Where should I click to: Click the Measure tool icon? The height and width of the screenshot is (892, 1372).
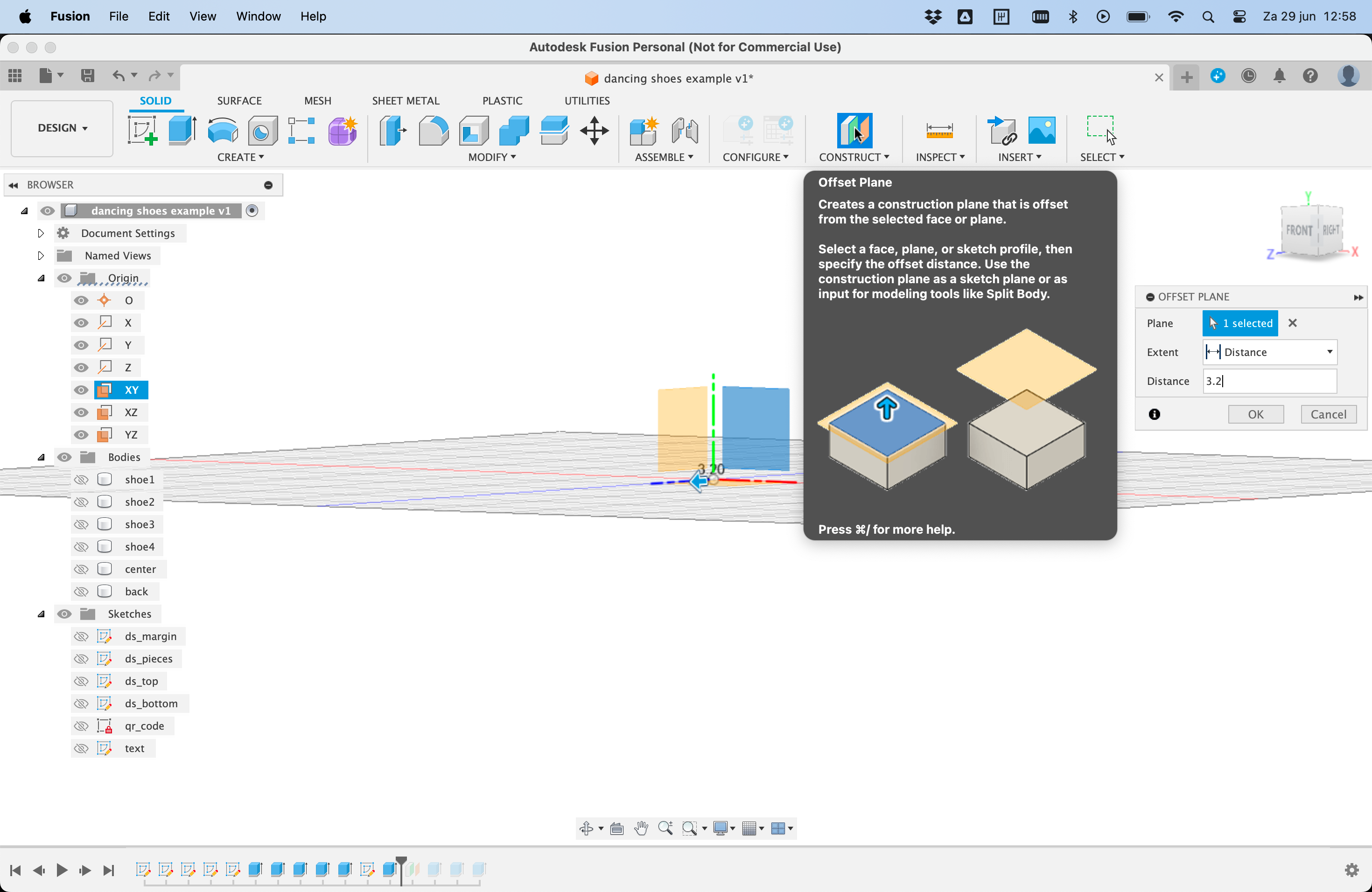pos(939,130)
